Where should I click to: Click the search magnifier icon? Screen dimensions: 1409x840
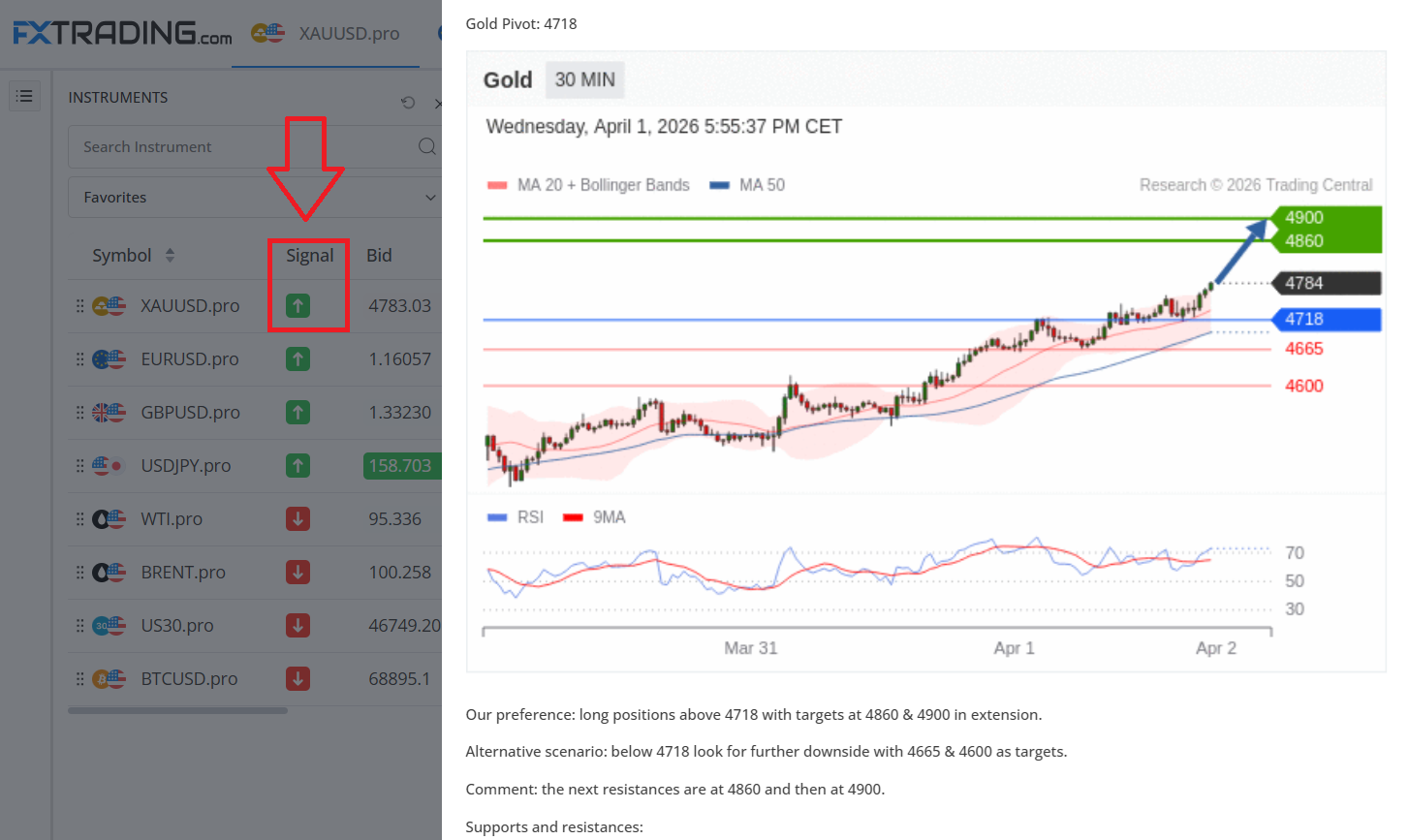pos(426,146)
